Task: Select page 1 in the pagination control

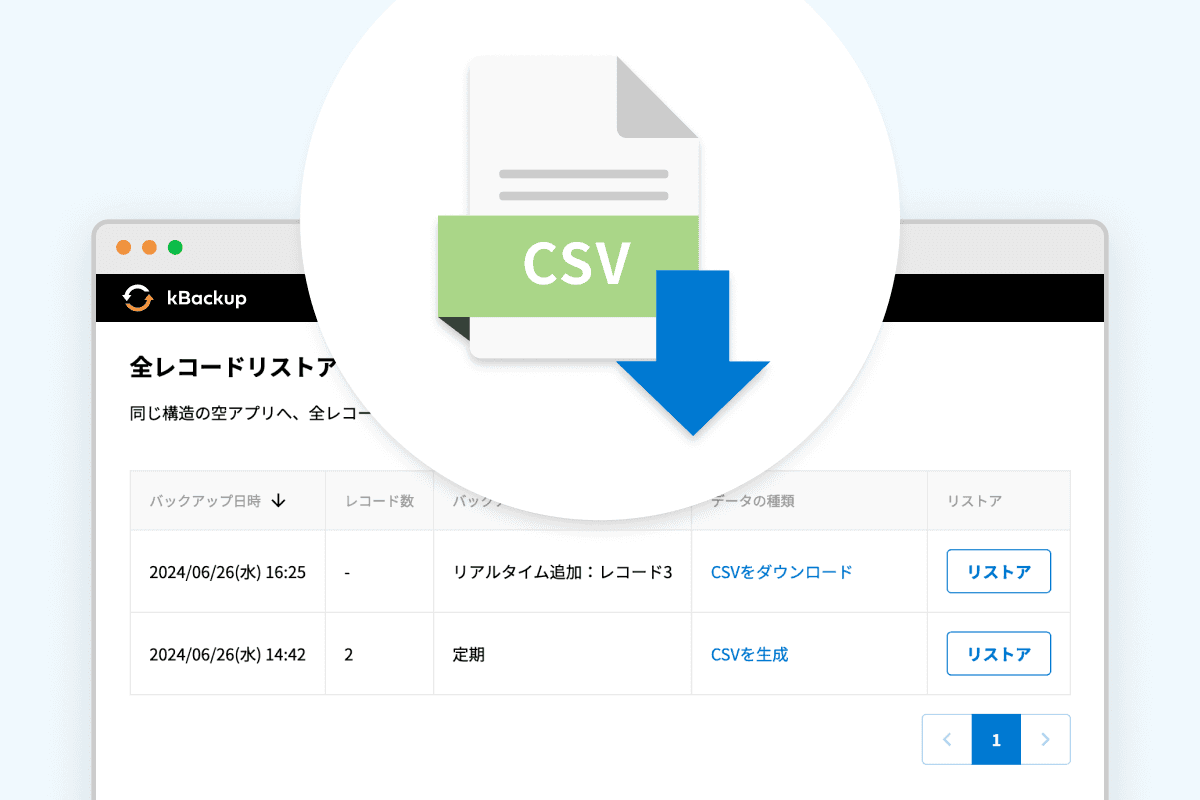Action: [x=996, y=739]
